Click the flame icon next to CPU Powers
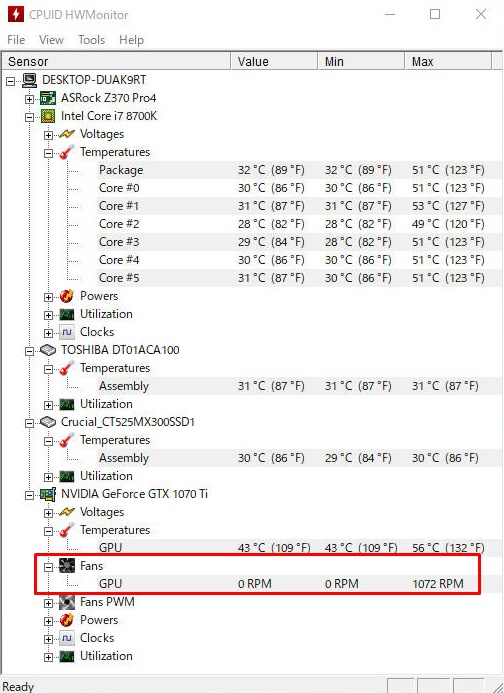The height and width of the screenshot is (693, 504). click(x=67, y=296)
